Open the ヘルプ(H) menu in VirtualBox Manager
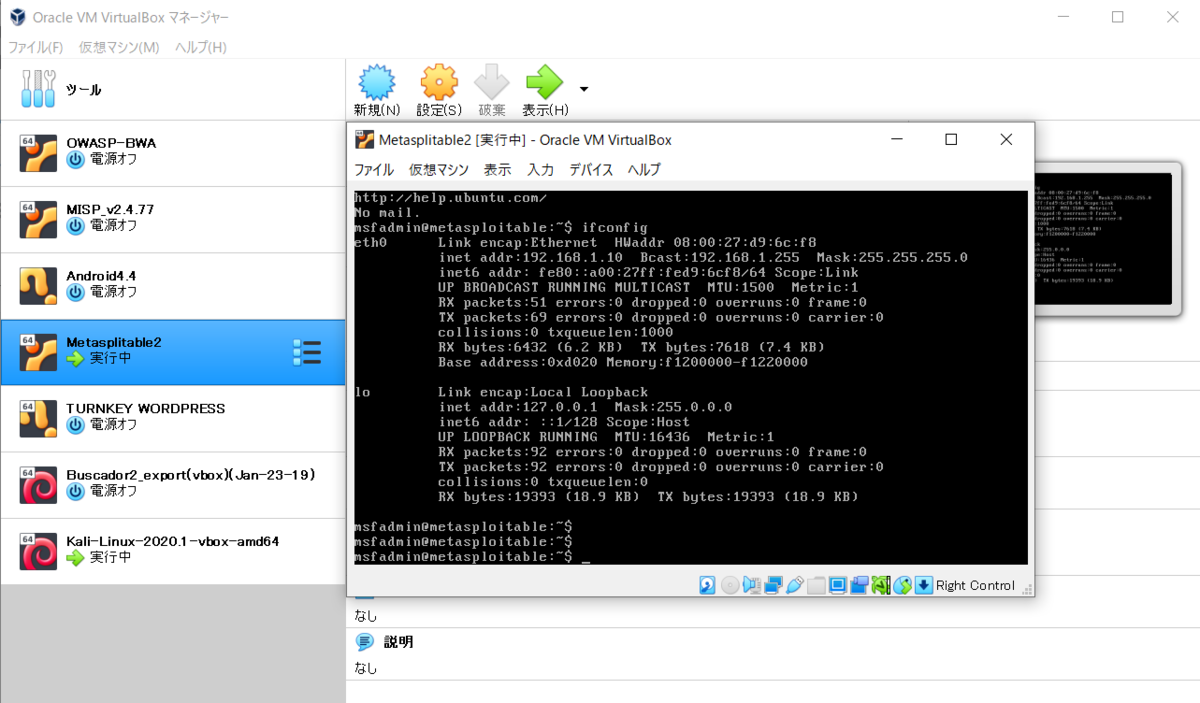1200x703 pixels. [201, 47]
